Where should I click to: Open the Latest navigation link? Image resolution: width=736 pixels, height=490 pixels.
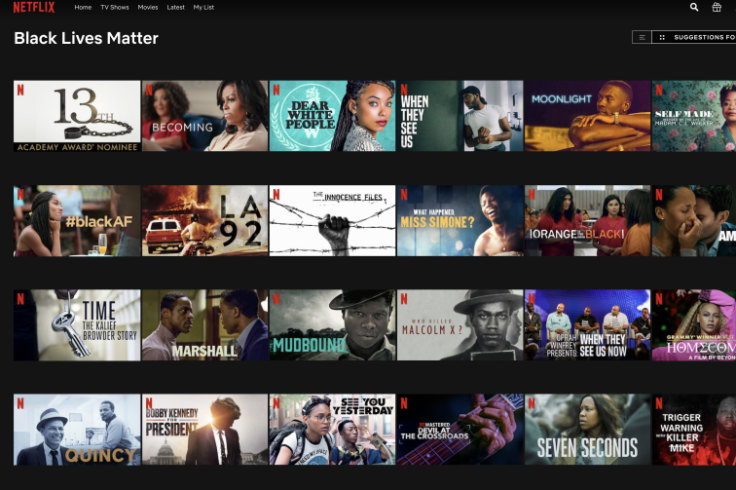[176, 8]
